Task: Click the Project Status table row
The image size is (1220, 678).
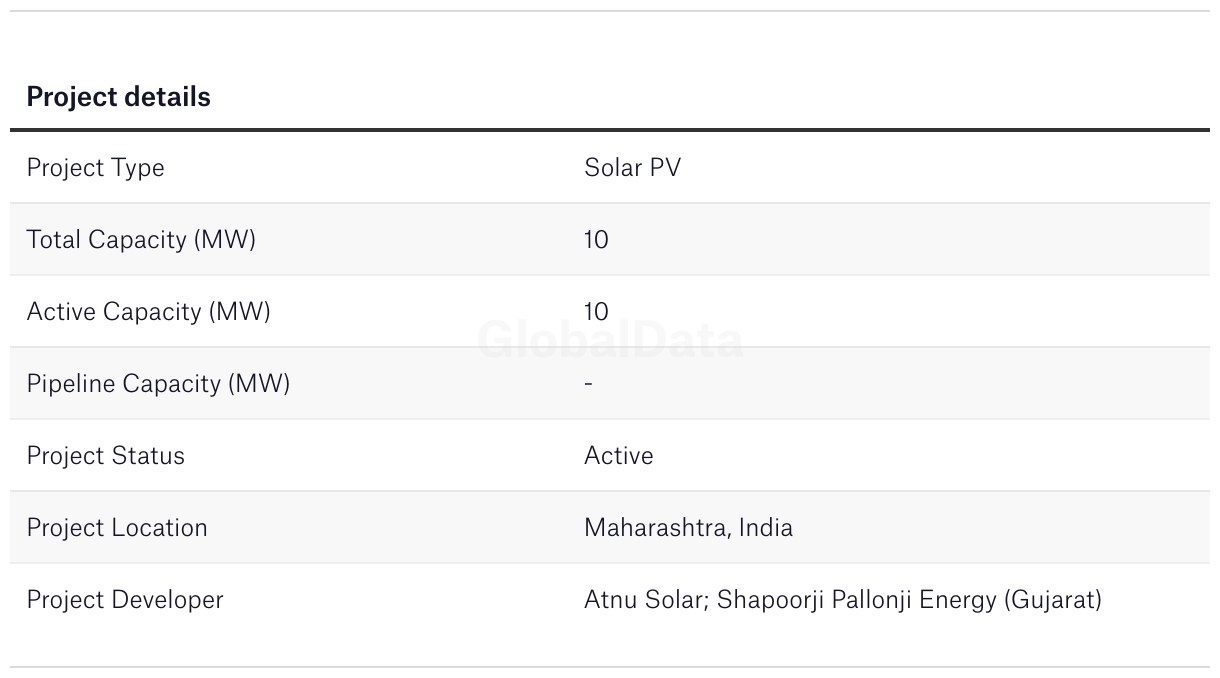Action: point(610,455)
